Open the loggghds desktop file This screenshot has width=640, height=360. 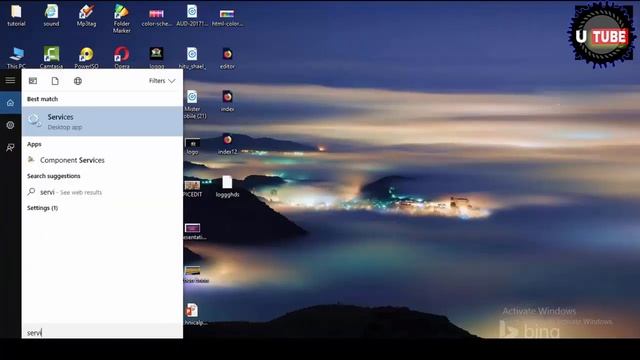pyautogui.click(x=227, y=187)
